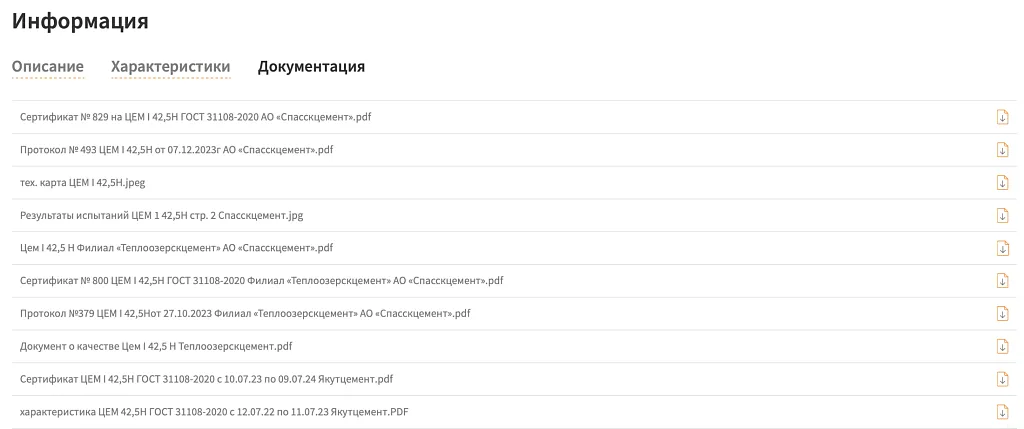Viewport: 1024px width, 429px height.
Task: Download Сертификат Якутцемент file icon
Action: coord(1002,379)
